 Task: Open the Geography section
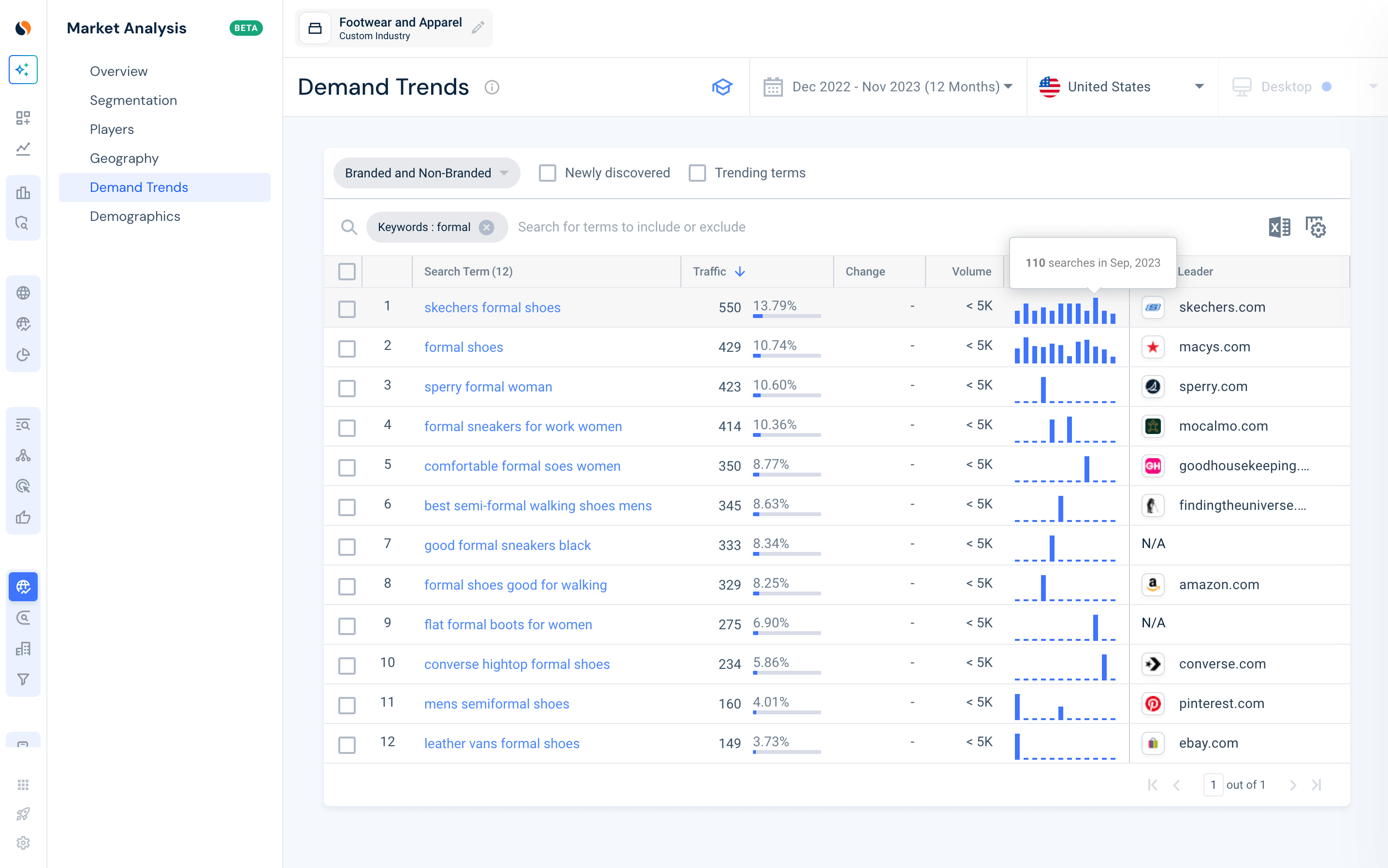tap(124, 158)
